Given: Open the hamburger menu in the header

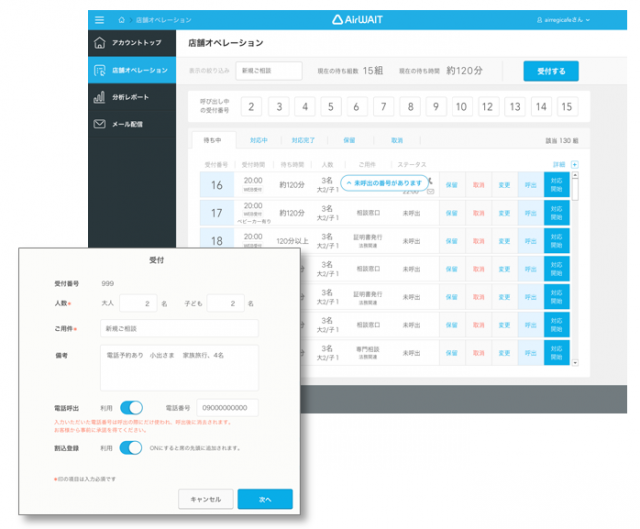Looking at the screenshot, I should click(x=98, y=19).
